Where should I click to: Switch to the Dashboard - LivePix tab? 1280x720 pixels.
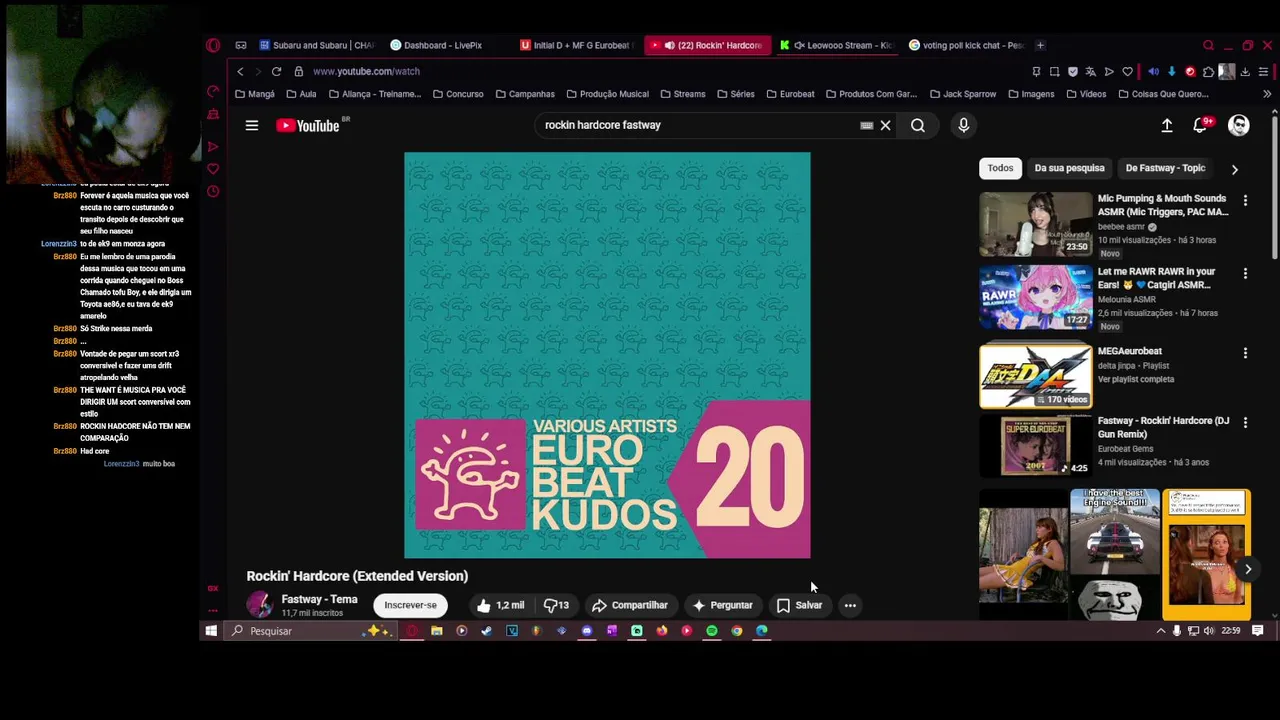pos(436,45)
